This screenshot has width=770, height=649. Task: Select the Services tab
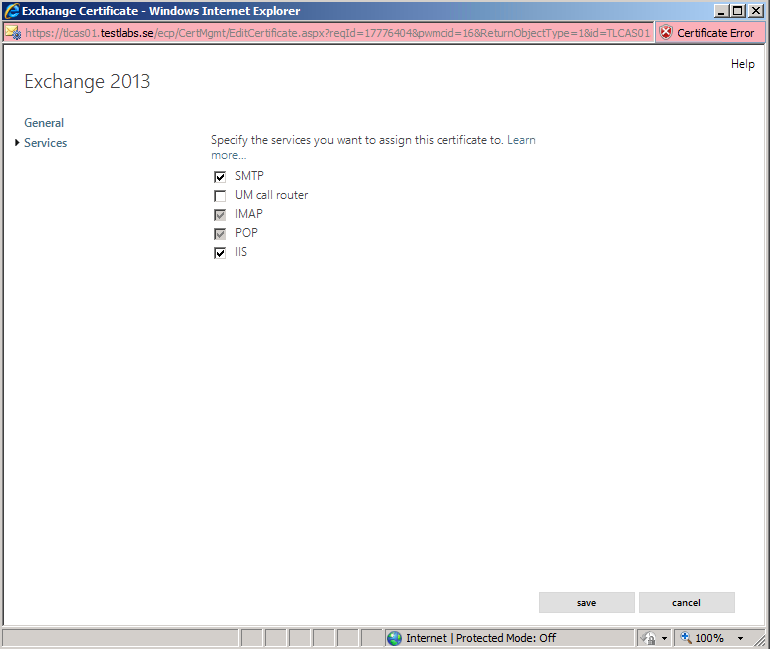click(46, 143)
